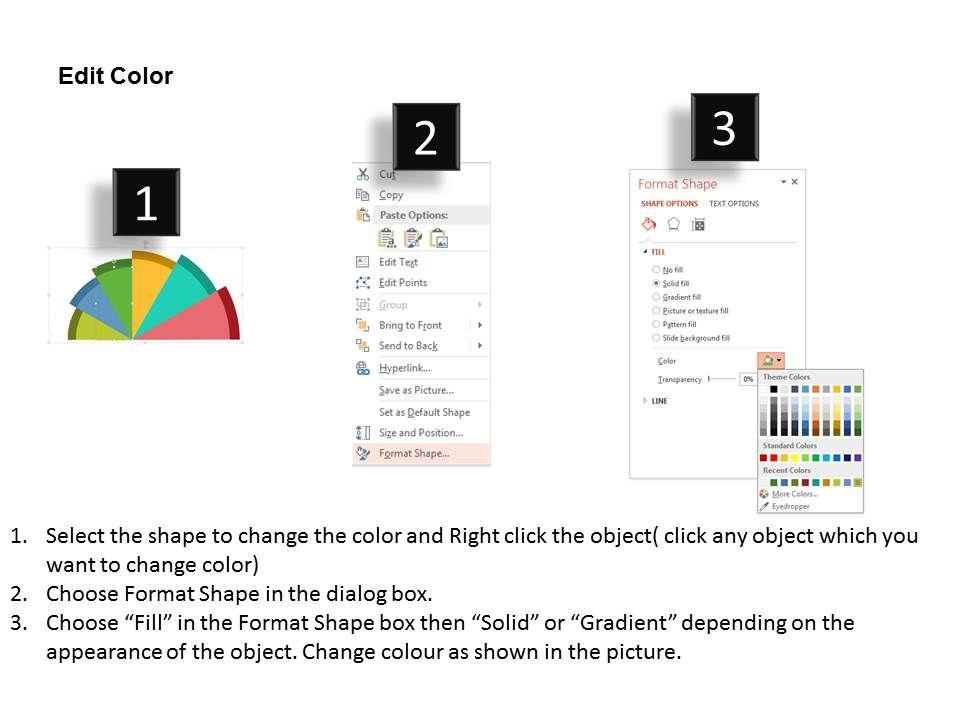Click the Cut scissors icon
Screen dimensions: 960x720
(x=363, y=174)
